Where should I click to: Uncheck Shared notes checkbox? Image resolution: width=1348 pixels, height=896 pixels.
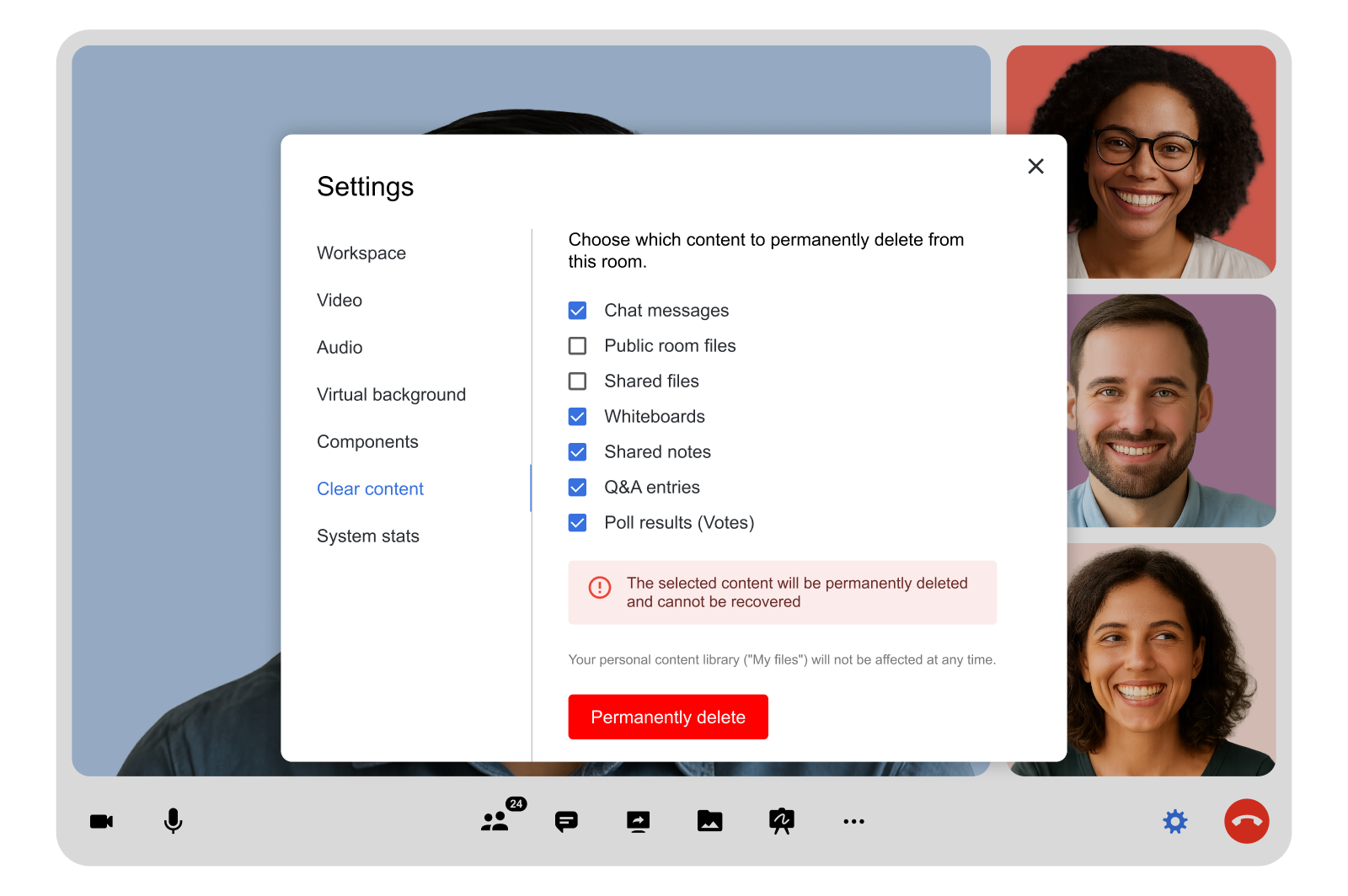[x=577, y=452]
